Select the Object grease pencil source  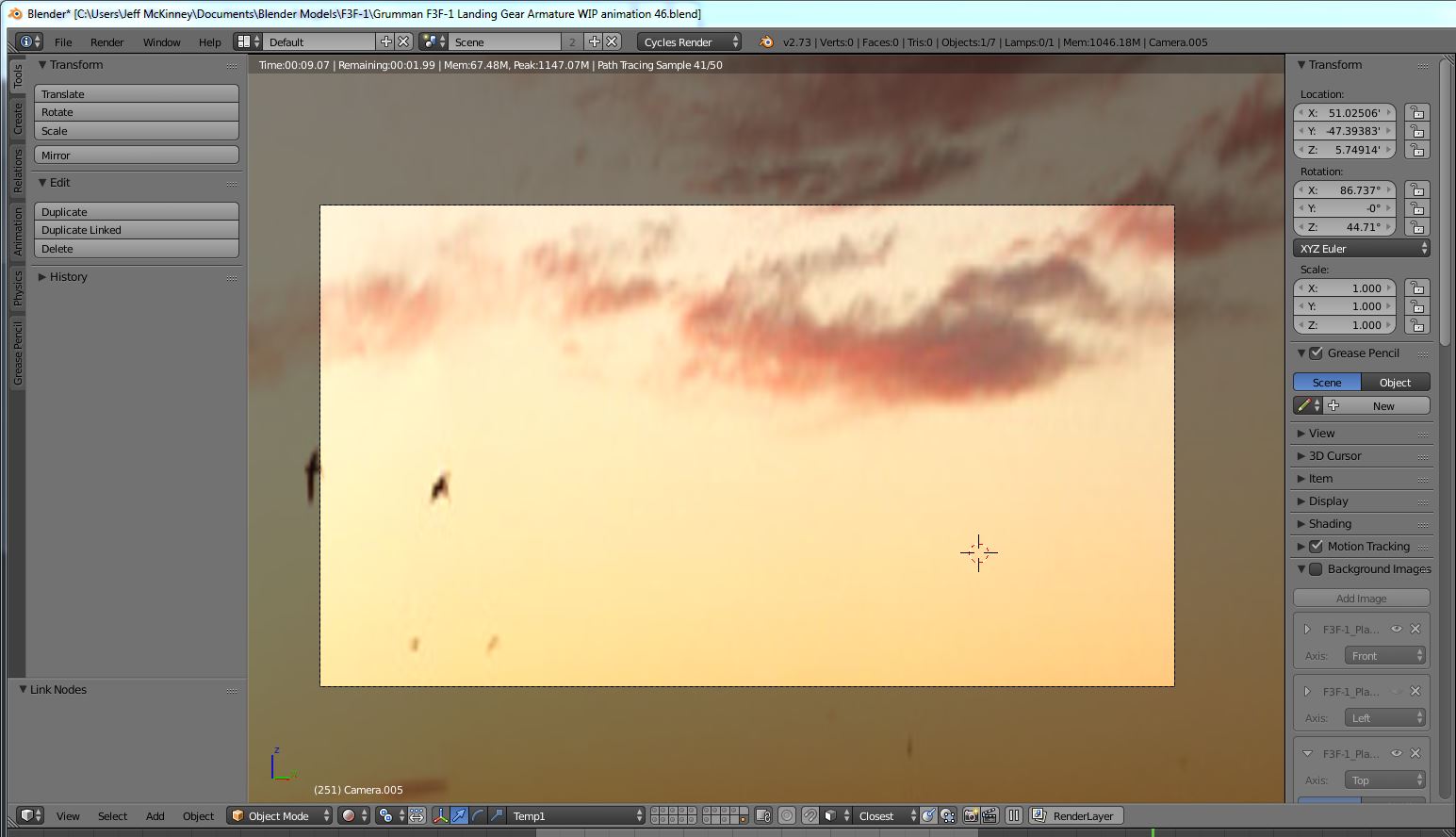pyautogui.click(x=1396, y=383)
